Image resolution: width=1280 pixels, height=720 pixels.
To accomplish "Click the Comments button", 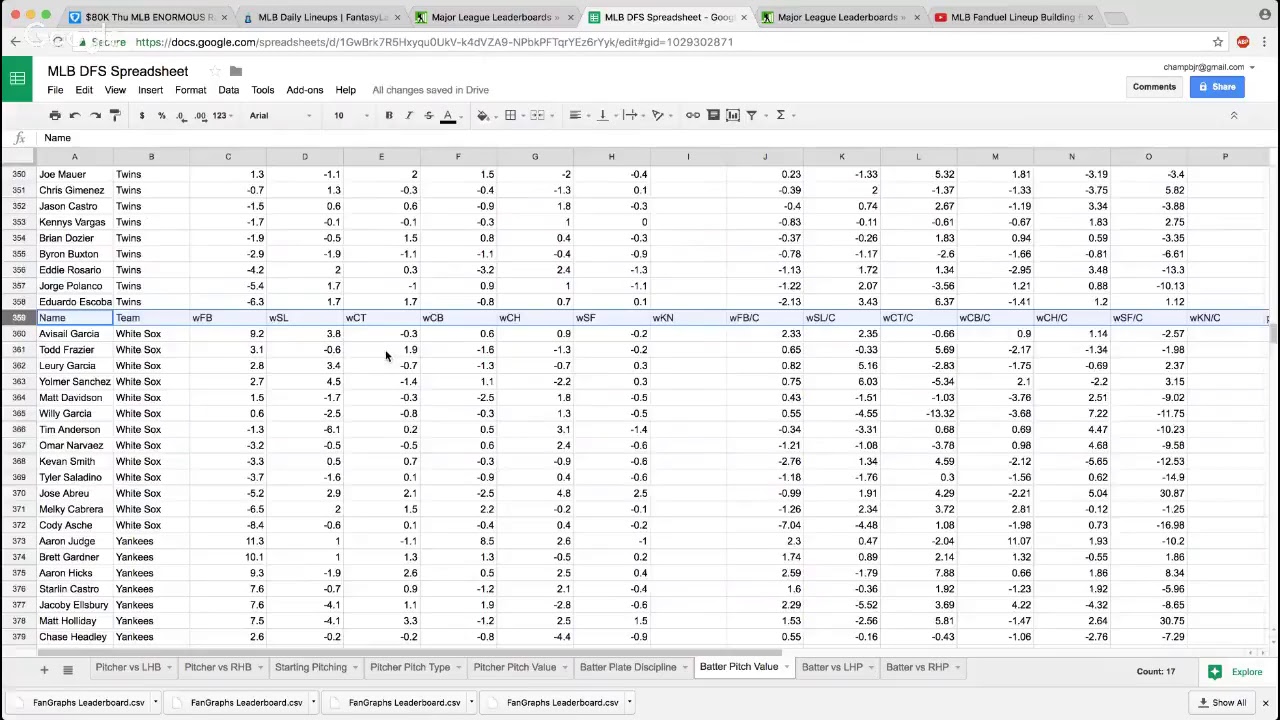I will tap(1154, 87).
